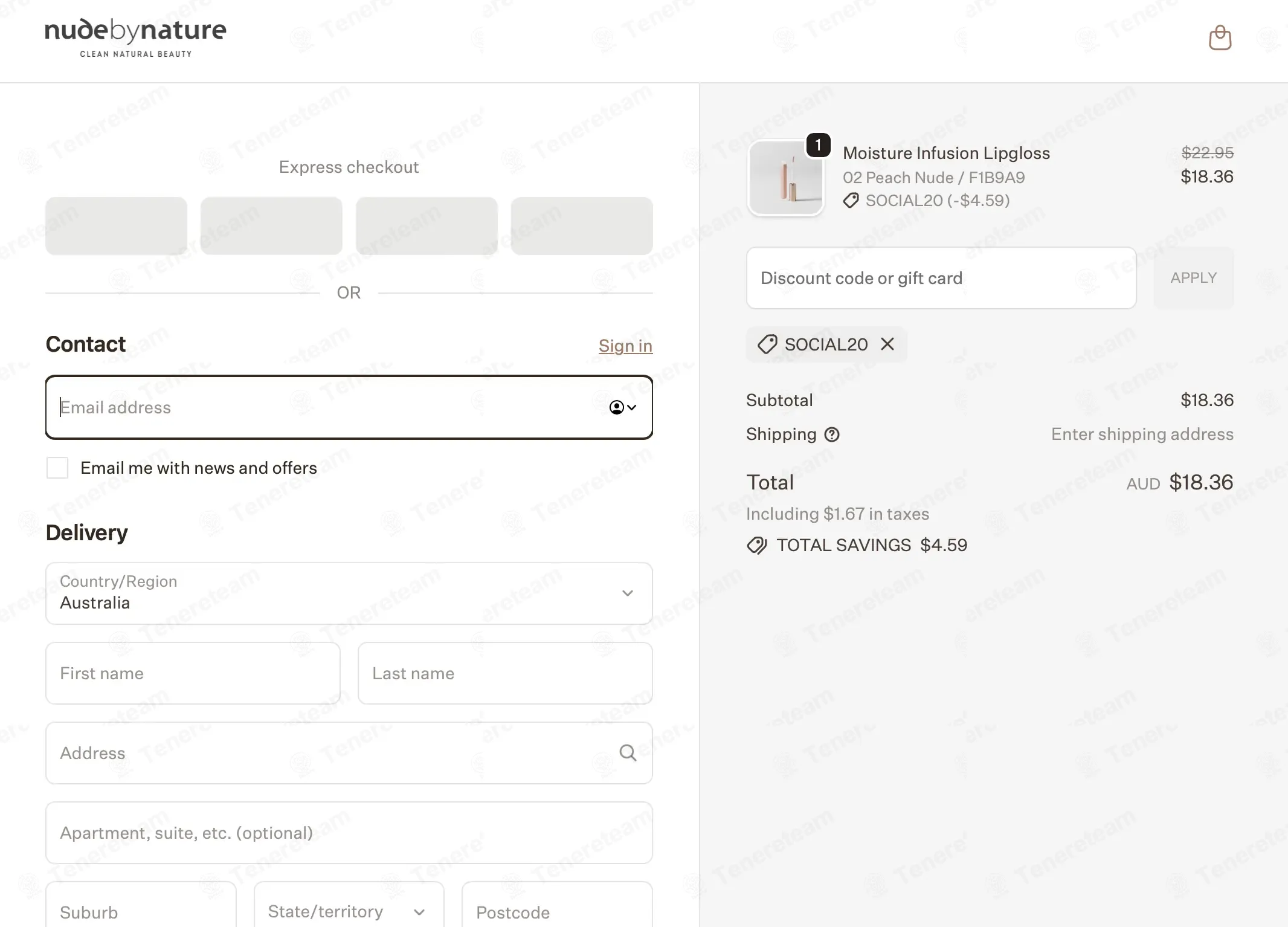Click the Including $1.67 in taxes text
This screenshot has height=927, width=1288.
click(837, 514)
